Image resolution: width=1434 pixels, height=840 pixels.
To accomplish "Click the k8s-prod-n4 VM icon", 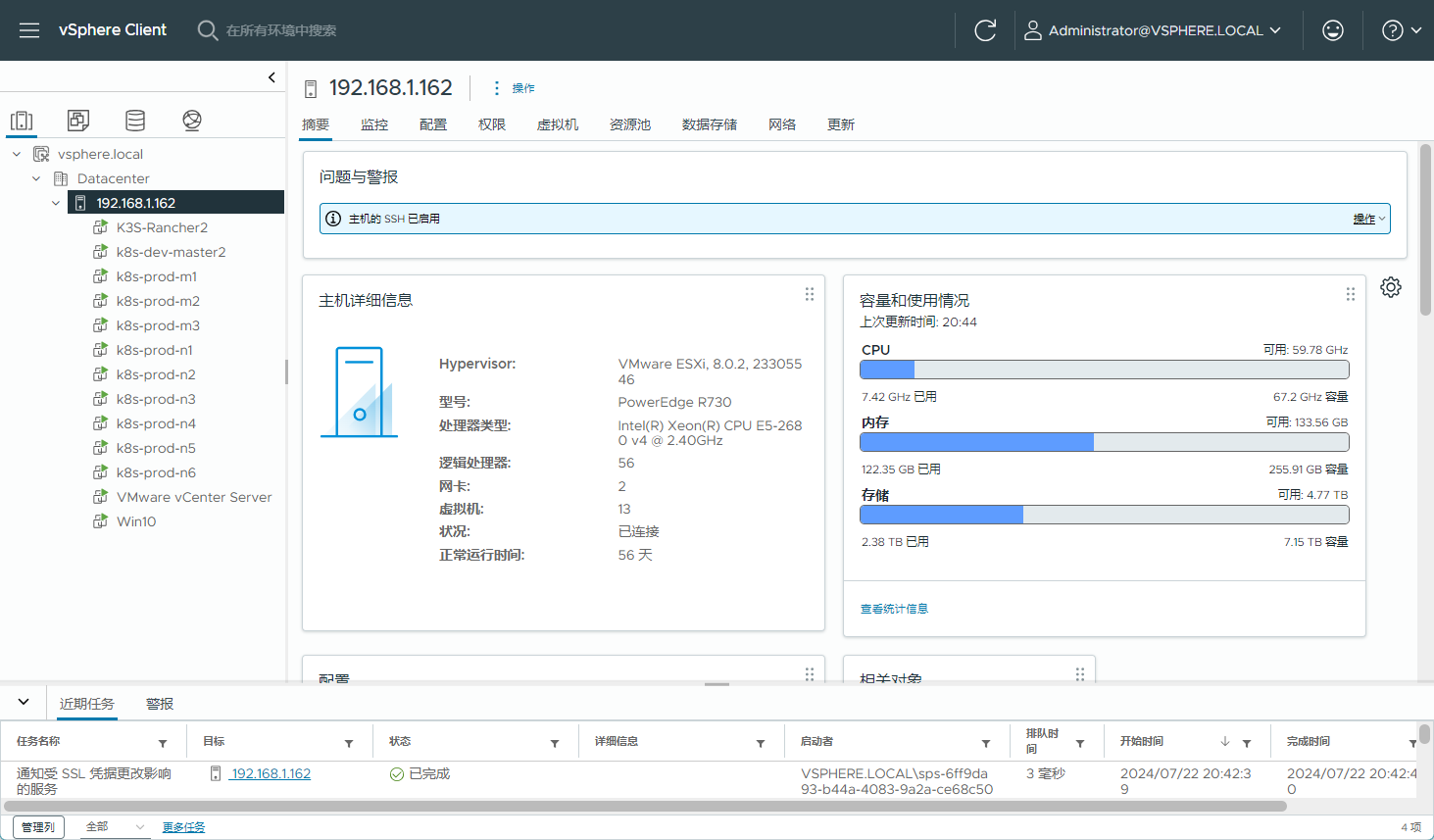I will coord(100,423).
